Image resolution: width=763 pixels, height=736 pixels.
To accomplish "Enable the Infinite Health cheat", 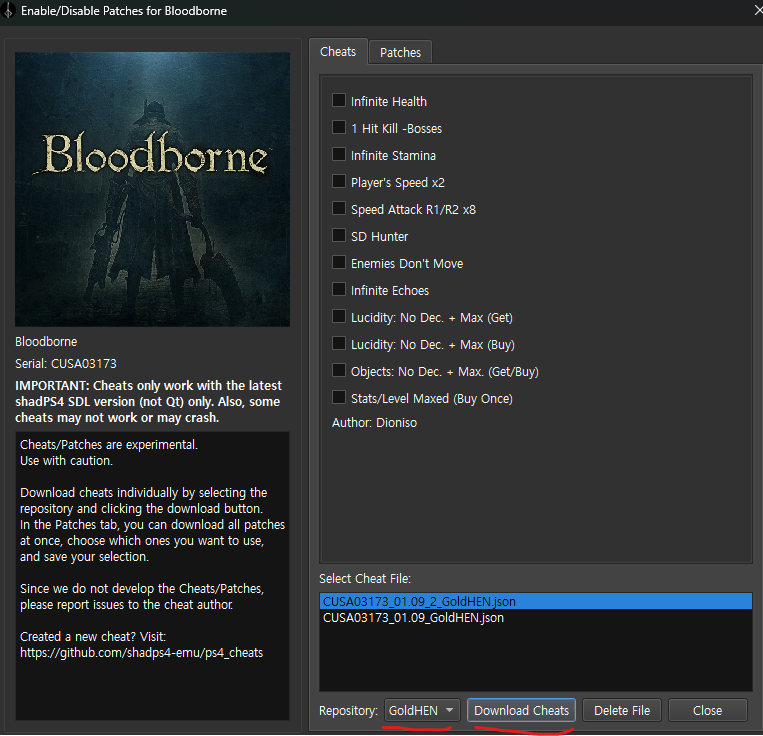I will click(339, 100).
